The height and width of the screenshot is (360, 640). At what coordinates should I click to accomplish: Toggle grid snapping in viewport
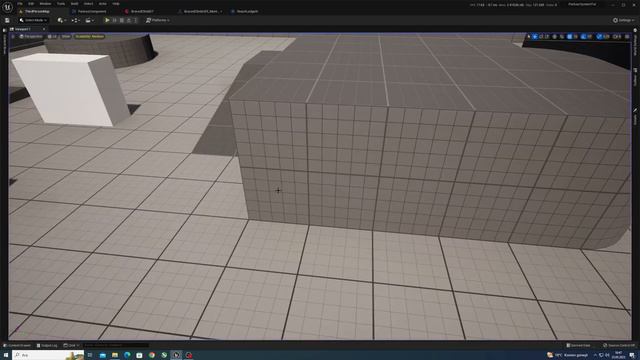coord(570,37)
